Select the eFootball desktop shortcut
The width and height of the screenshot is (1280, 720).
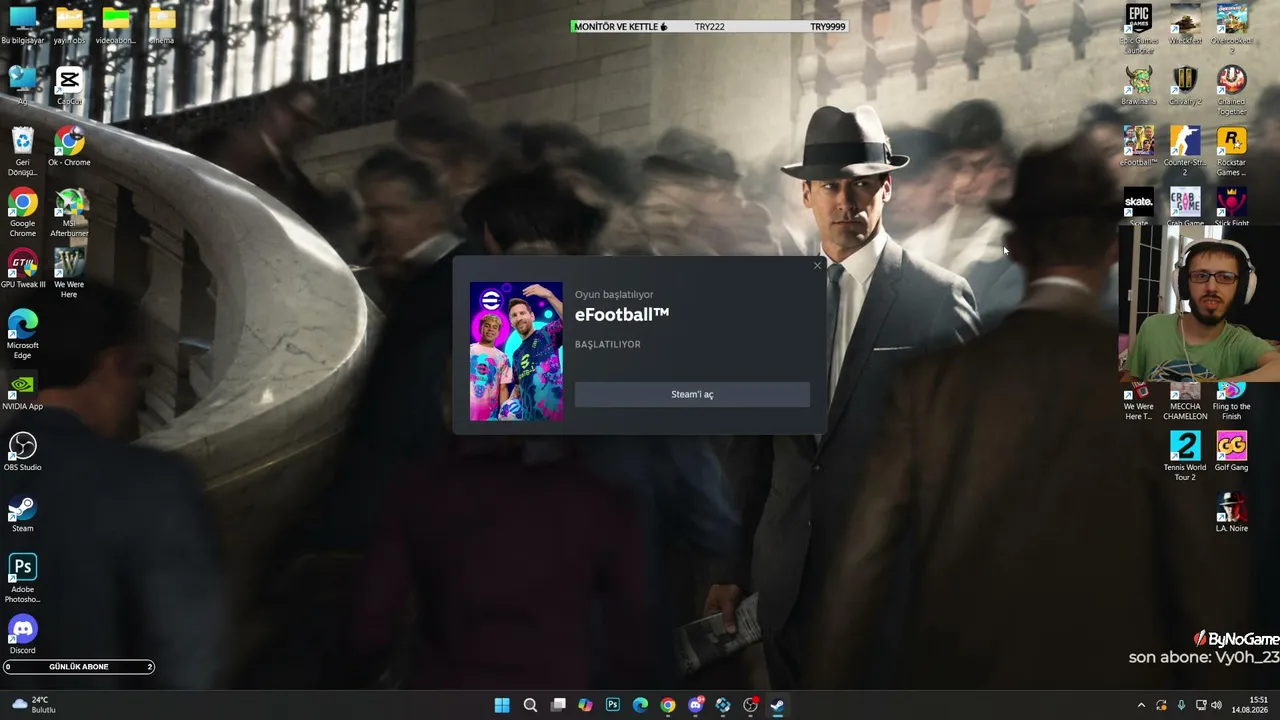pos(1138,146)
